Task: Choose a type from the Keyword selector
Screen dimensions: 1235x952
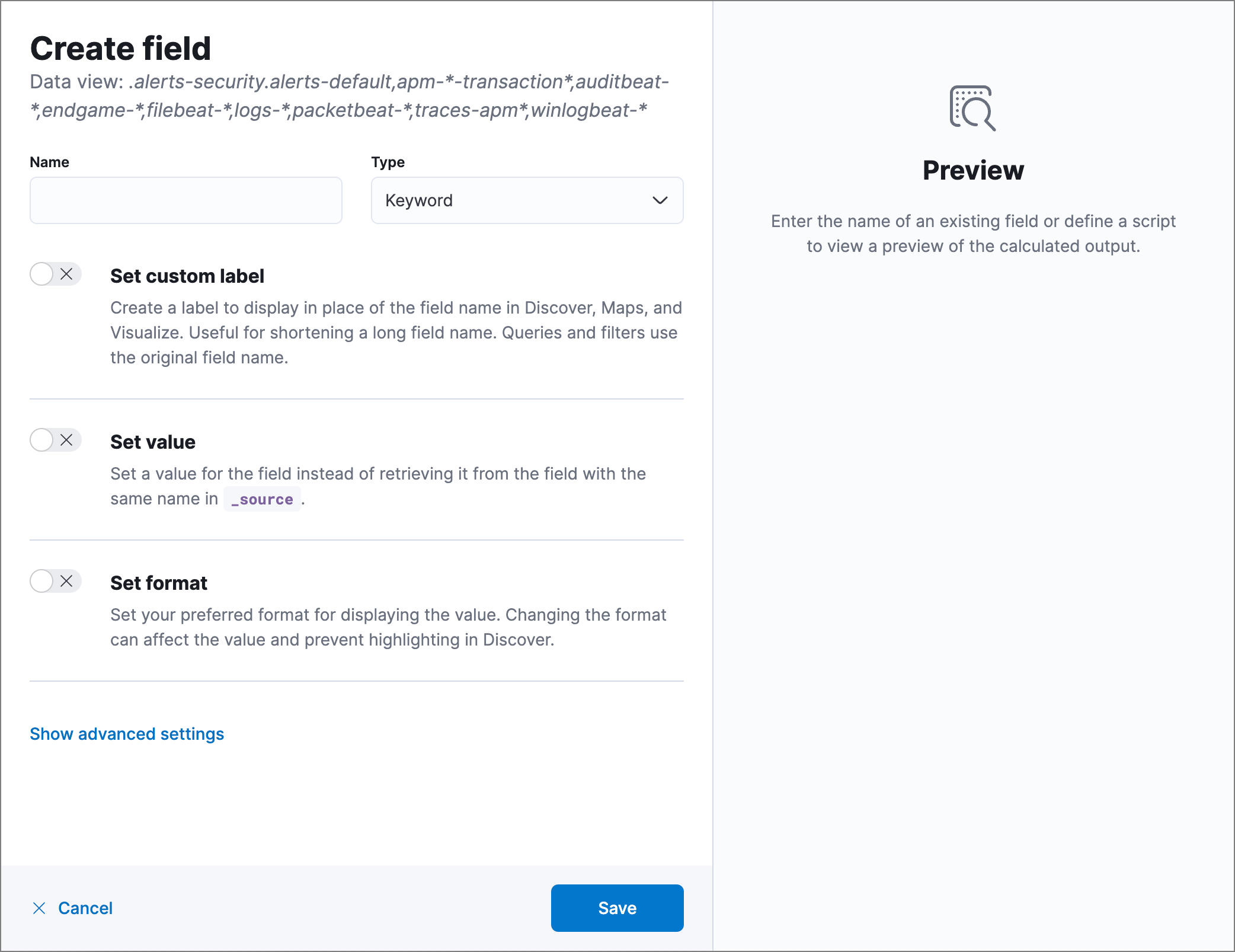Action: coord(526,200)
